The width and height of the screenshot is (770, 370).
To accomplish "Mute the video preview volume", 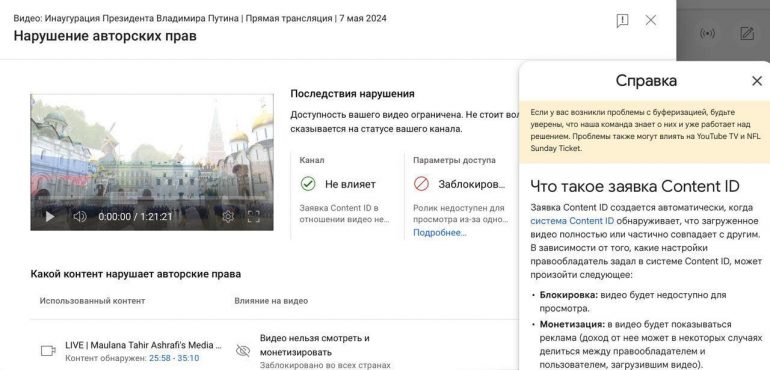I will point(80,216).
